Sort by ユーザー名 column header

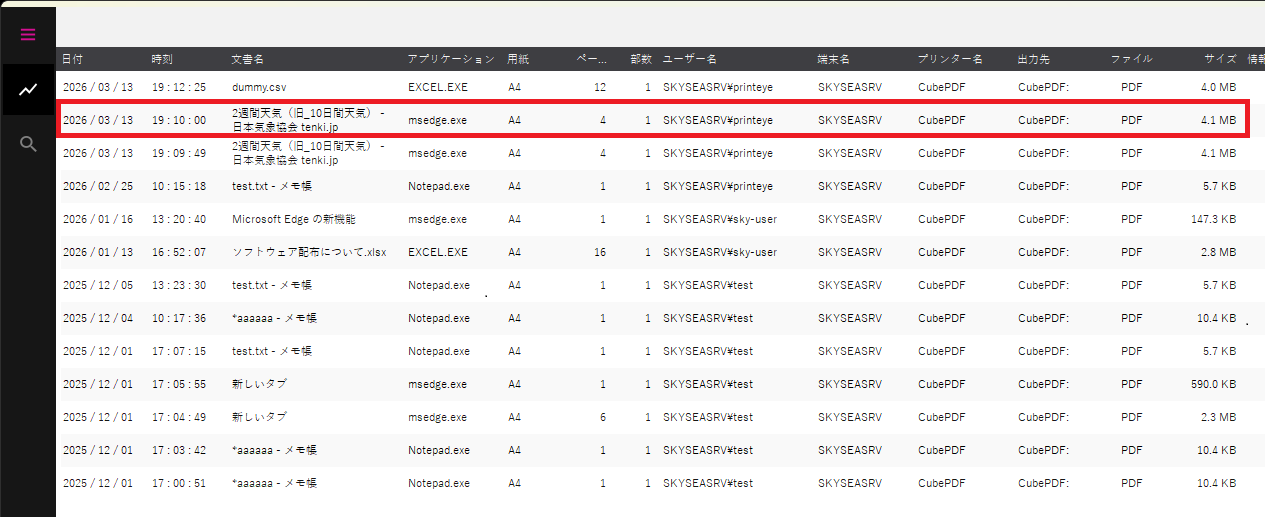(x=690, y=60)
